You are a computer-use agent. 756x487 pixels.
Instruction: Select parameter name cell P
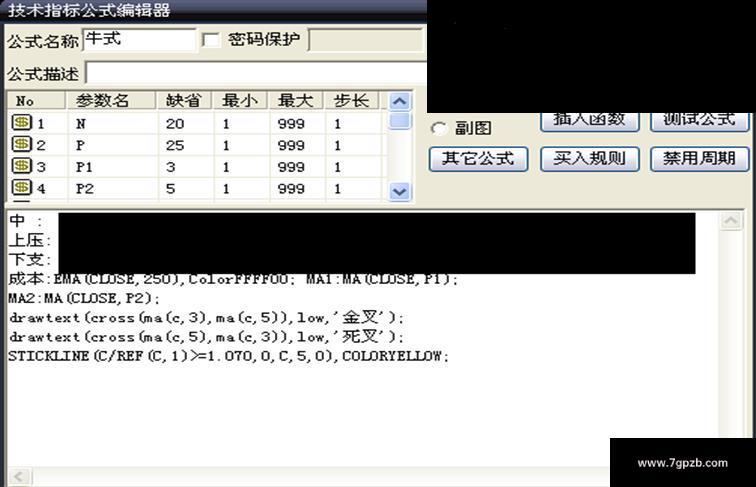tap(80, 145)
